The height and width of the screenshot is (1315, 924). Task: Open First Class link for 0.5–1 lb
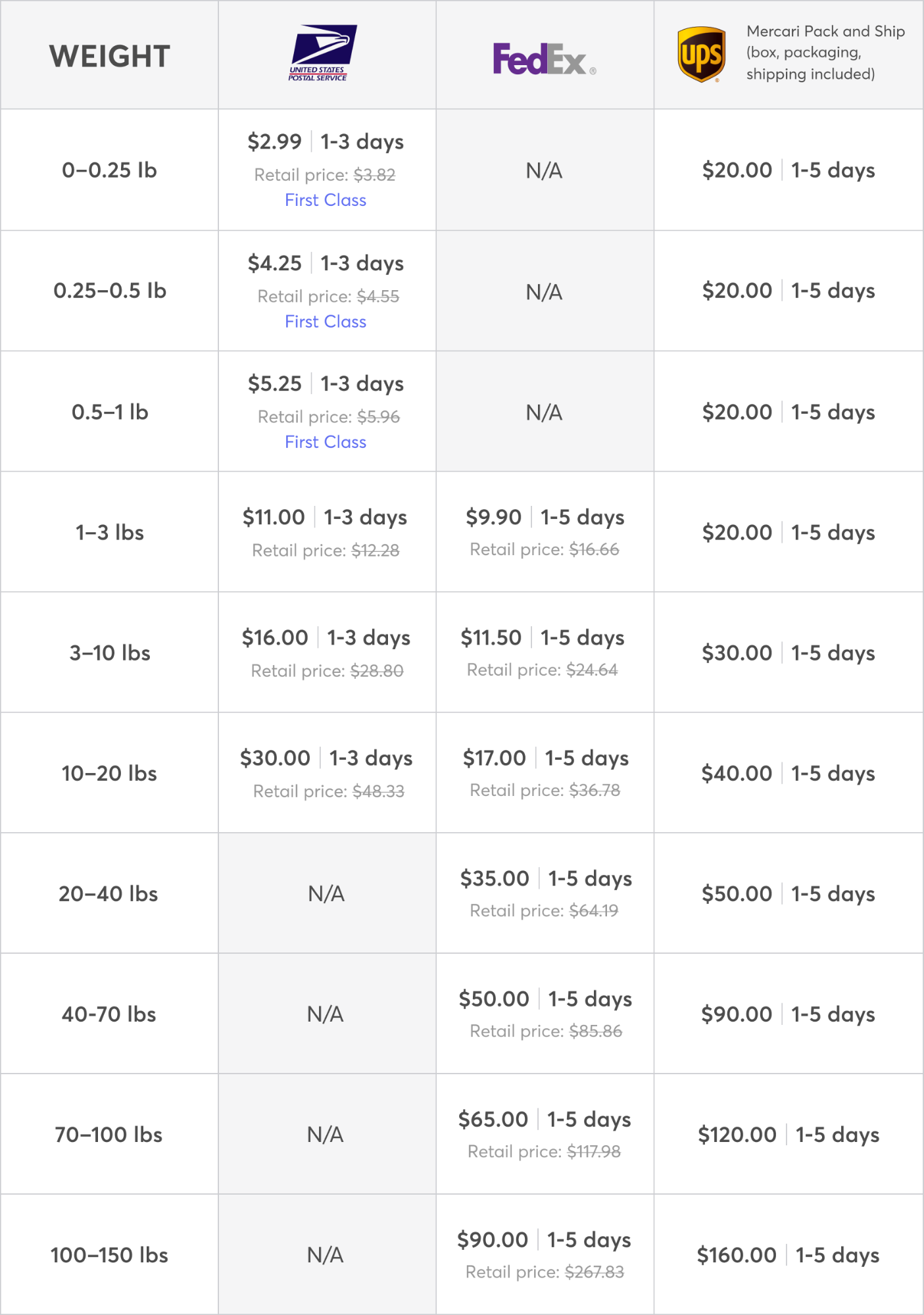click(x=326, y=442)
